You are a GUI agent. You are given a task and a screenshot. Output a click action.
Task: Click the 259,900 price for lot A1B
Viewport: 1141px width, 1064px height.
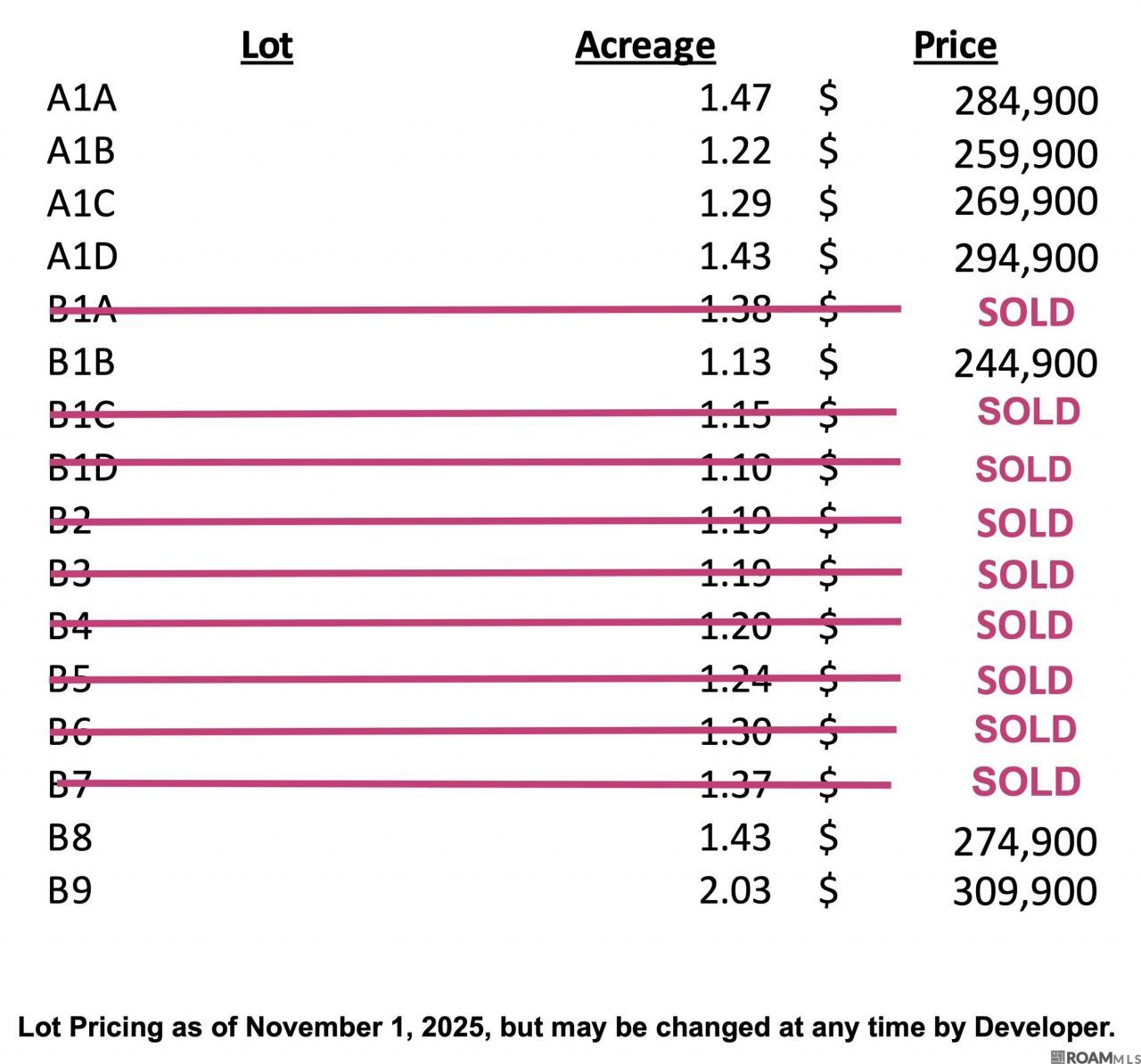click(1026, 154)
